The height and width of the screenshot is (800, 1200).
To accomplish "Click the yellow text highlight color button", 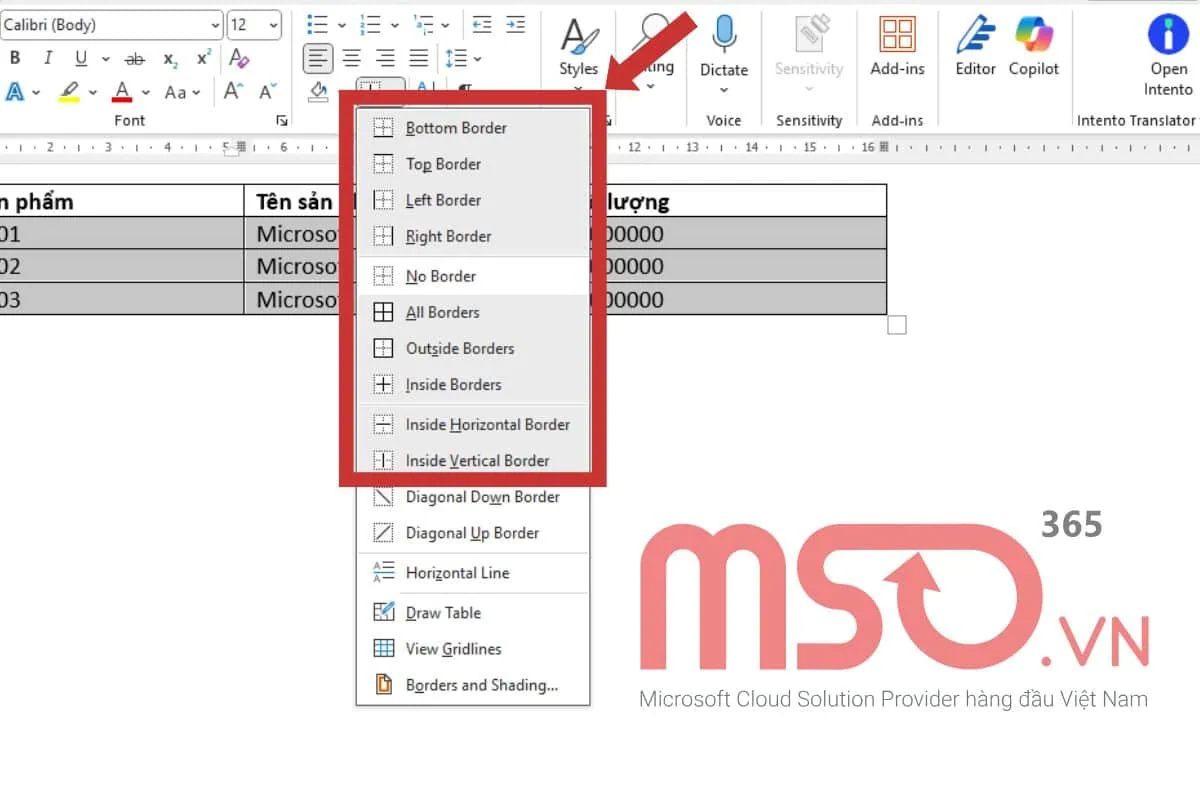I will 69,92.
